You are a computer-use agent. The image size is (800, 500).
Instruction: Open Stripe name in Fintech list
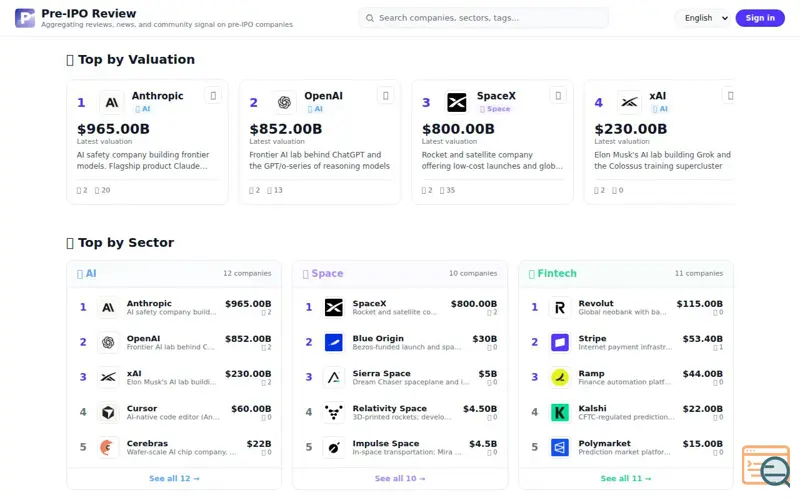(592, 338)
